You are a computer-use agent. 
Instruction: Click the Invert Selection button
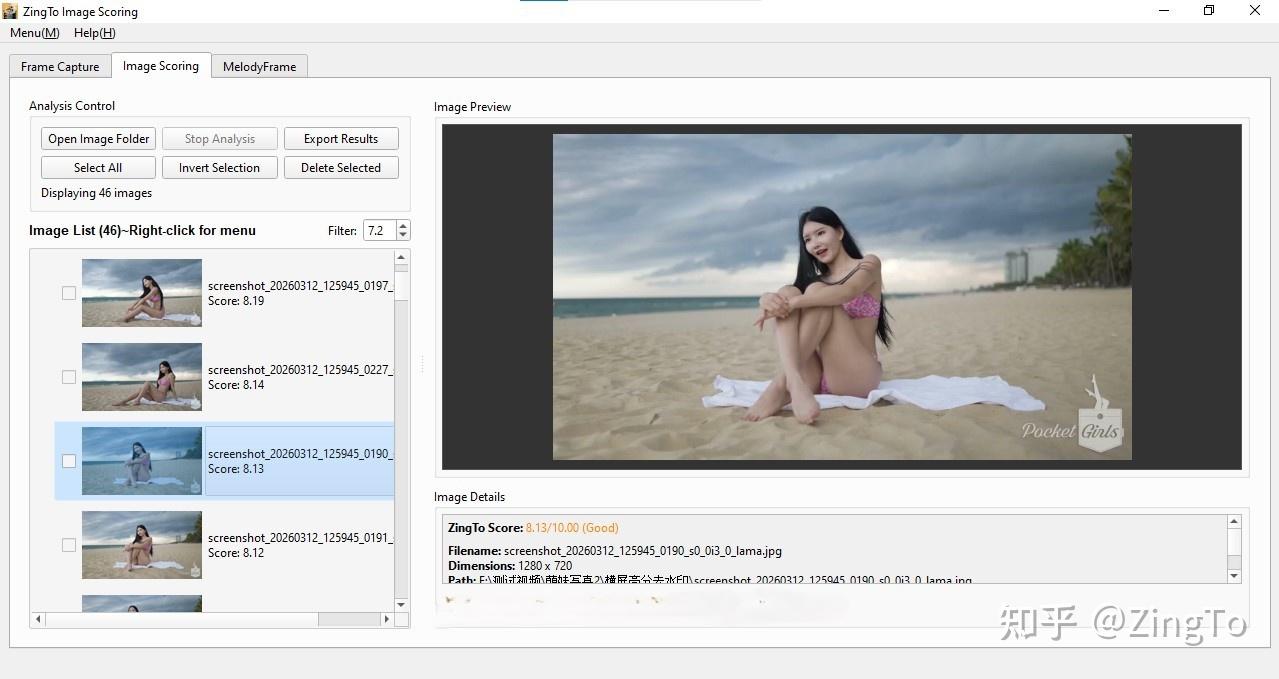pyautogui.click(x=220, y=168)
